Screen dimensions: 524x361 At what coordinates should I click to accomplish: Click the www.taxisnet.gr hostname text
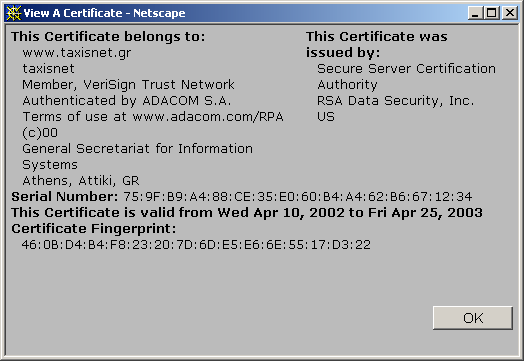click(77, 53)
